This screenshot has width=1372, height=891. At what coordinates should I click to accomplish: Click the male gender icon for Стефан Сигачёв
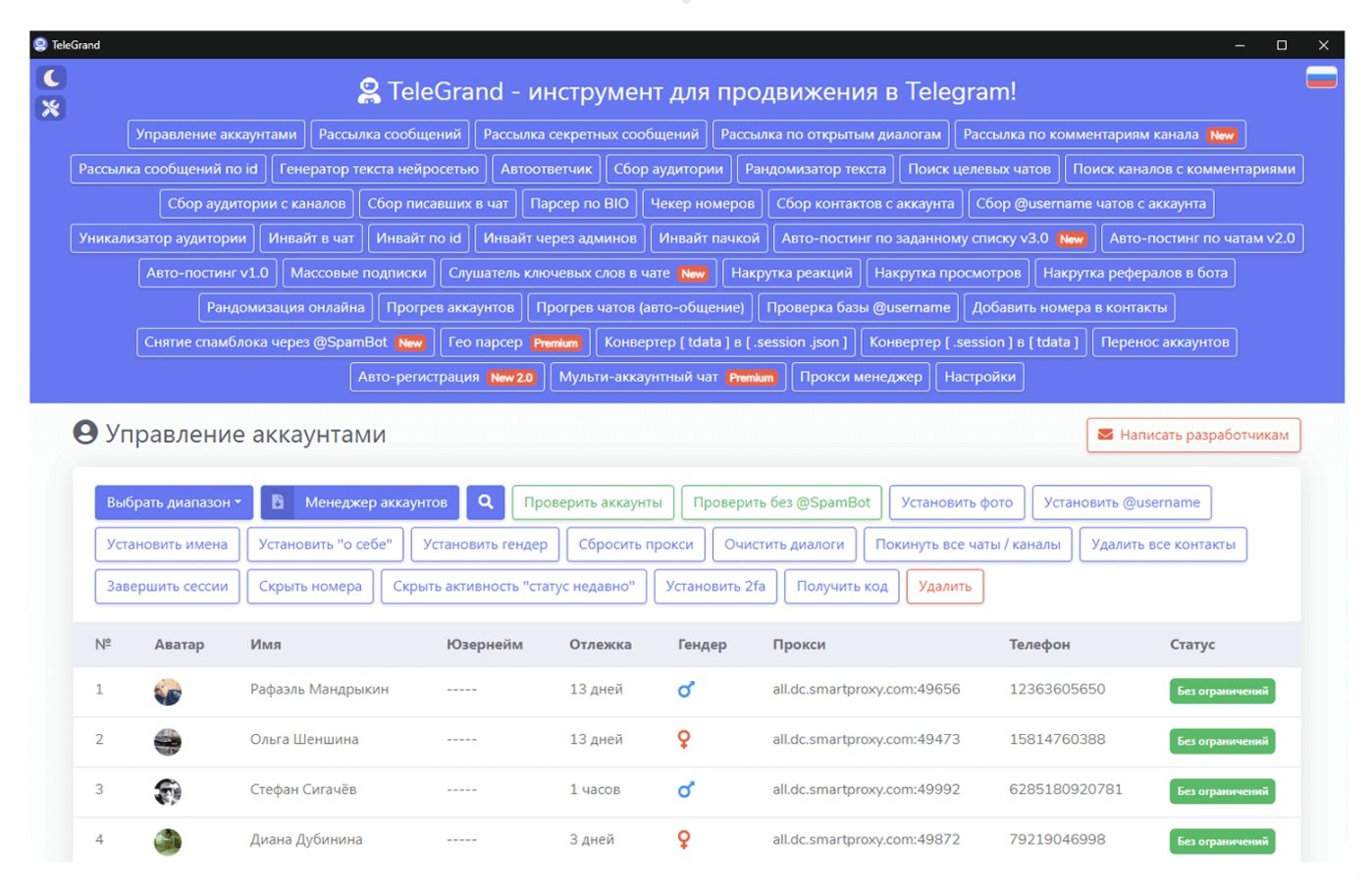tap(685, 790)
